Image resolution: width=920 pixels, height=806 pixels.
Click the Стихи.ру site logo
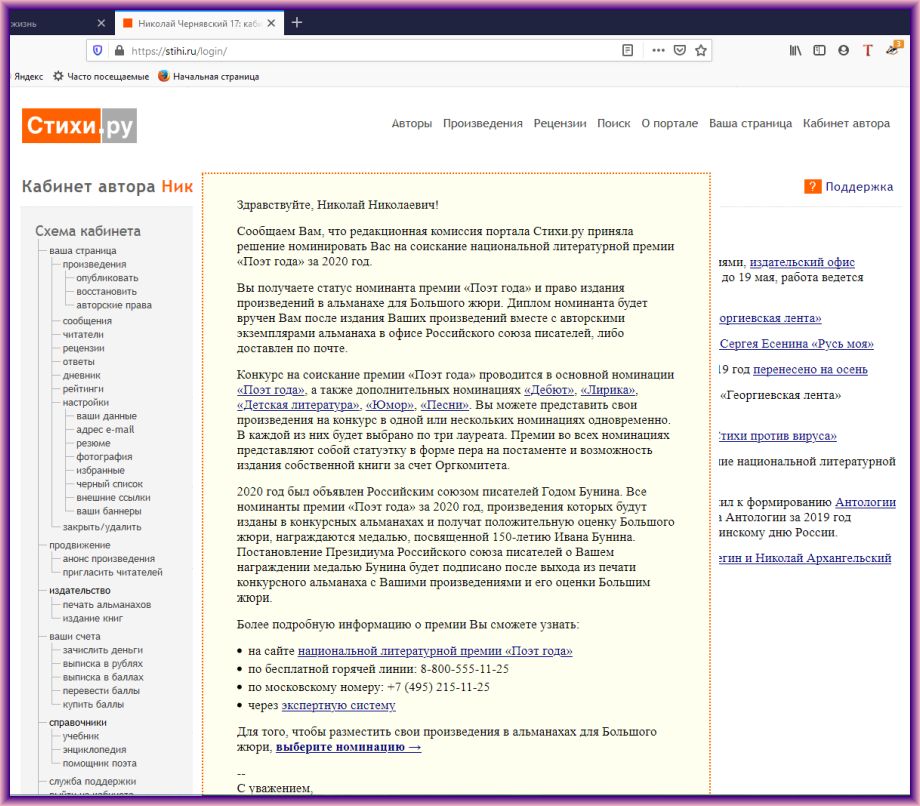coord(79,126)
